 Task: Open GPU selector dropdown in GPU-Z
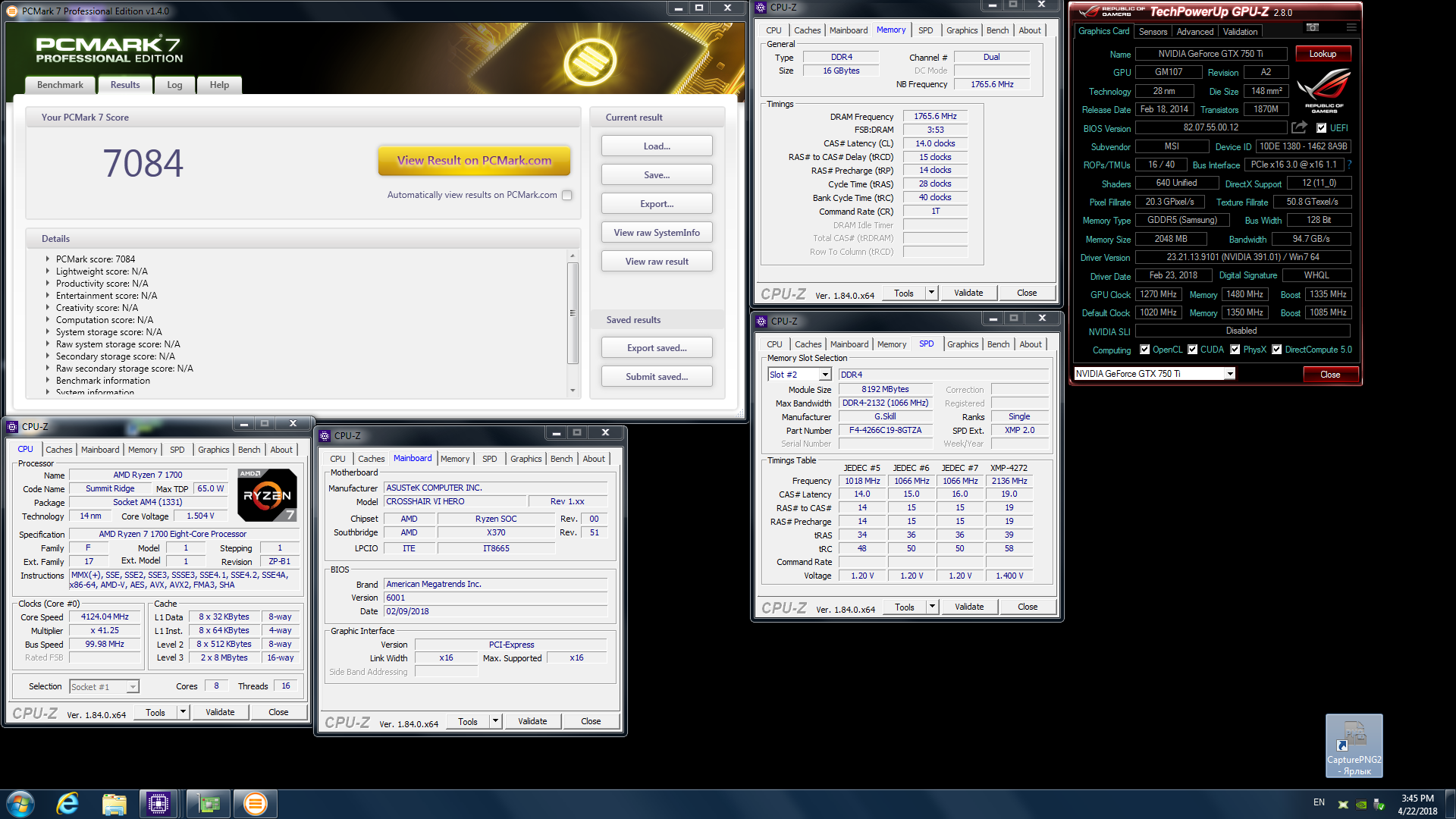click(x=1230, y=374)
